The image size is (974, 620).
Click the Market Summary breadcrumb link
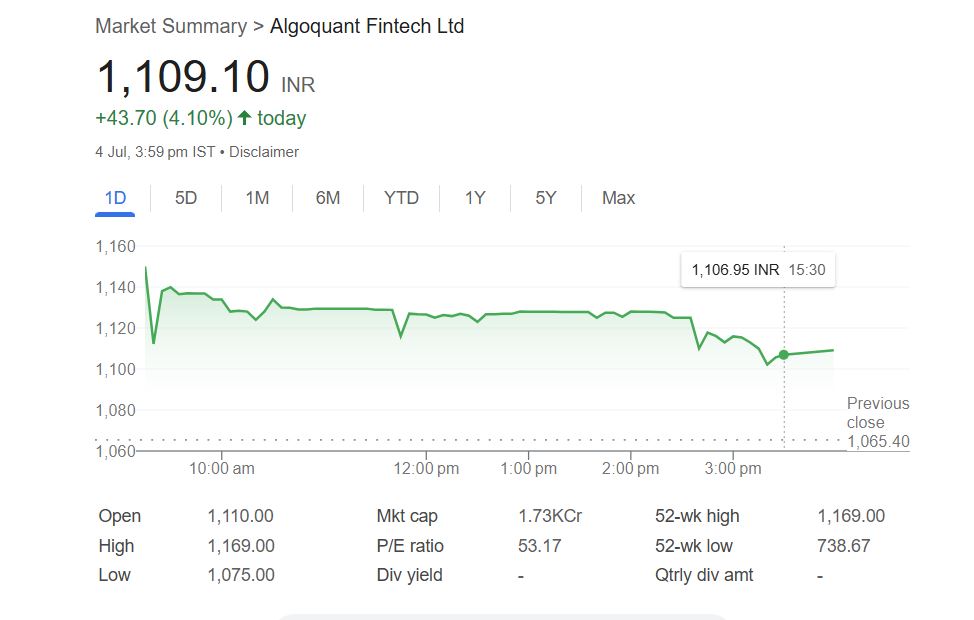click(170, 26)
